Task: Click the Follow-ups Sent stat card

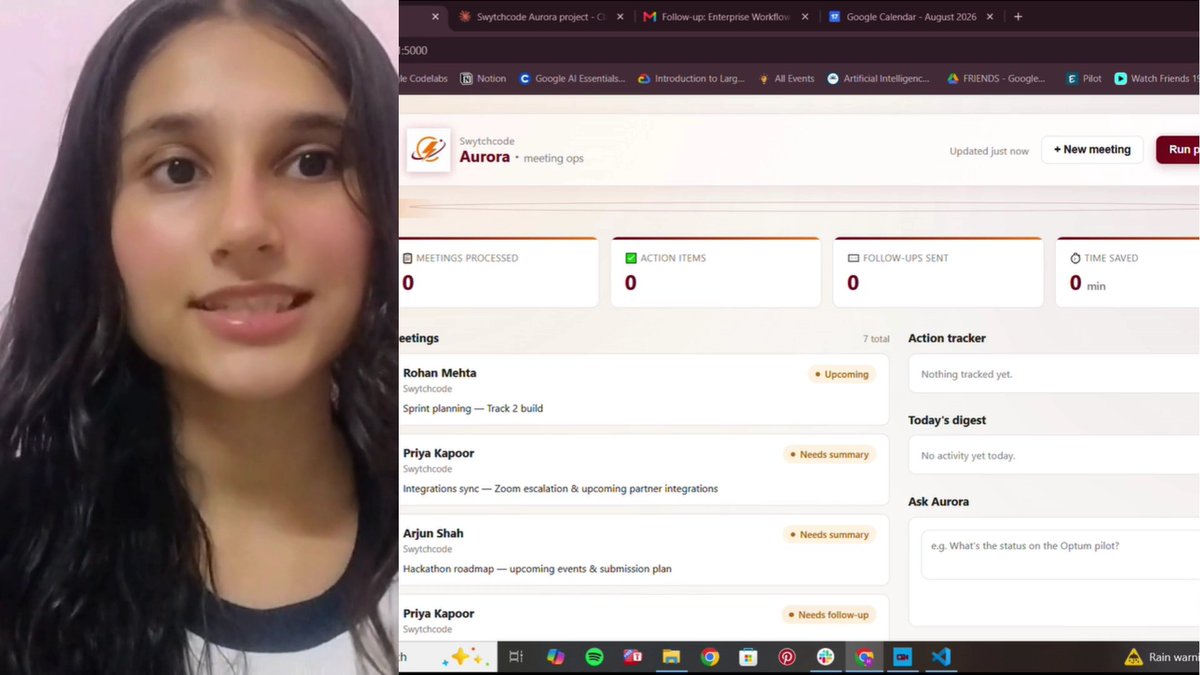Action: (x=938, y=272)
